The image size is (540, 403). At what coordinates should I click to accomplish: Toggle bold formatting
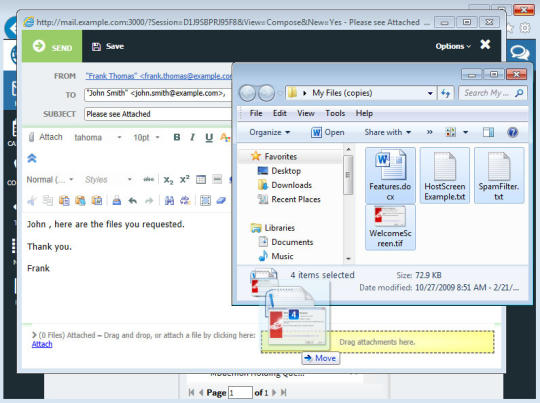point(177,137)
